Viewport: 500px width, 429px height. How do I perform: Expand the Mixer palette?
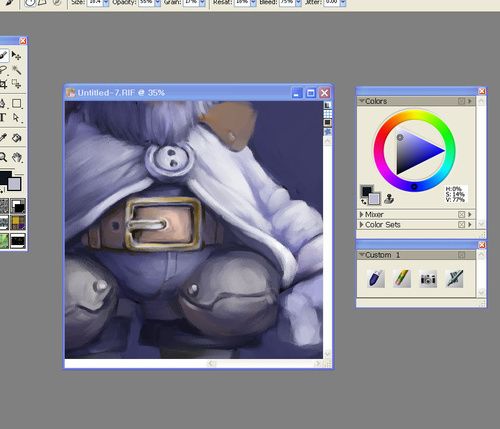point(361,214)
